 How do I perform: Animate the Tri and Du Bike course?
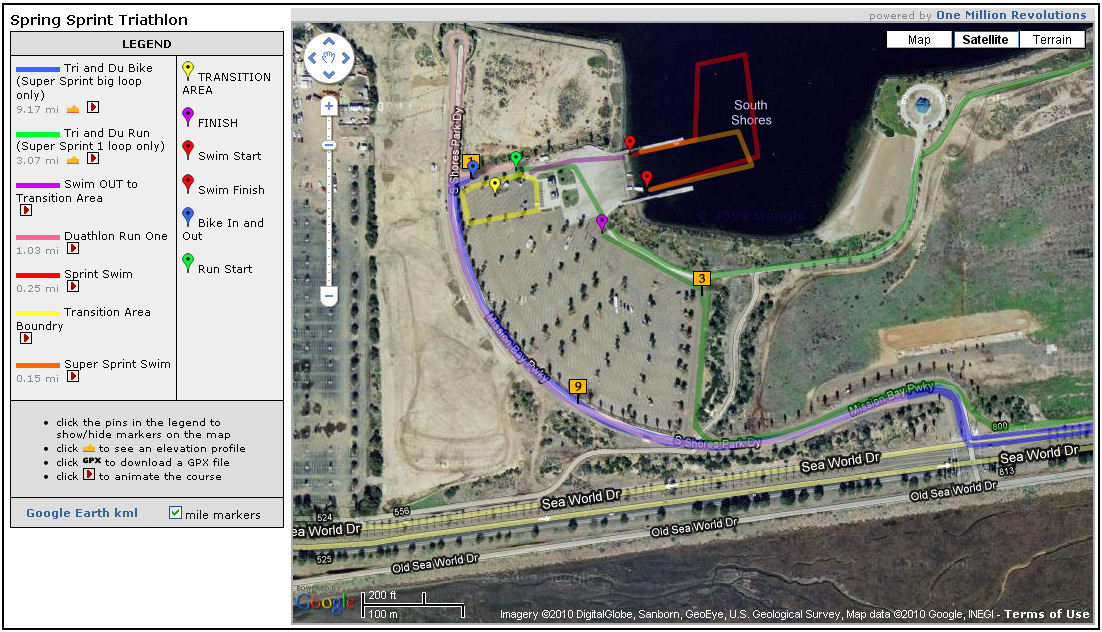click(93, 107)
